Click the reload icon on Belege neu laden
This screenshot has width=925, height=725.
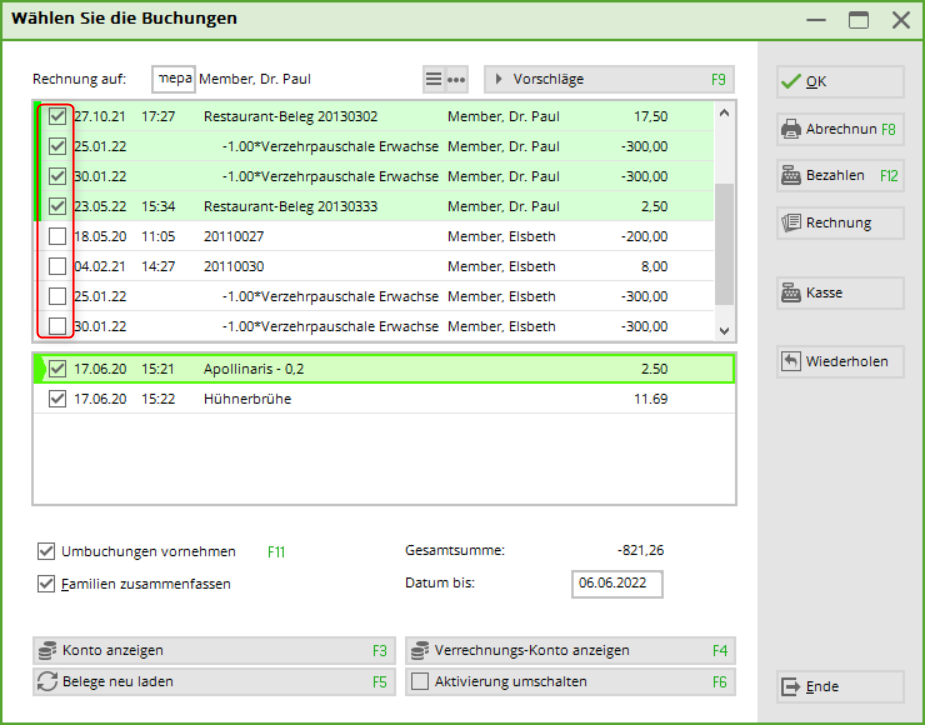coord(47,682)
